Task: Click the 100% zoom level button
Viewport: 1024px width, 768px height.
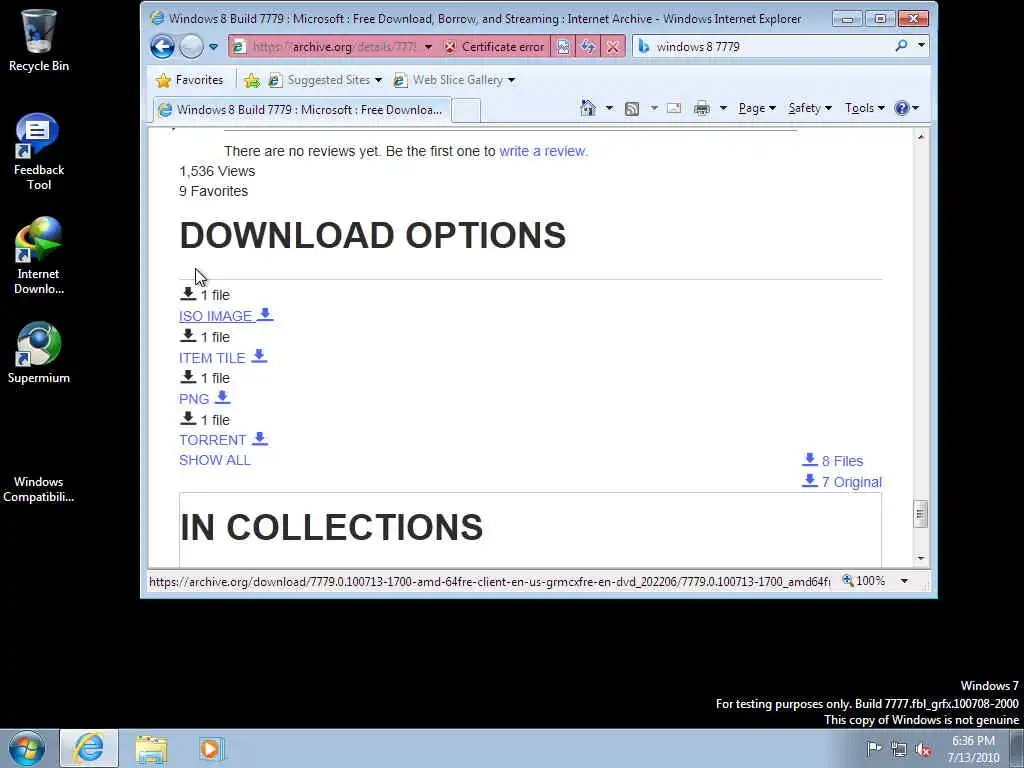Action: (863, 581)
